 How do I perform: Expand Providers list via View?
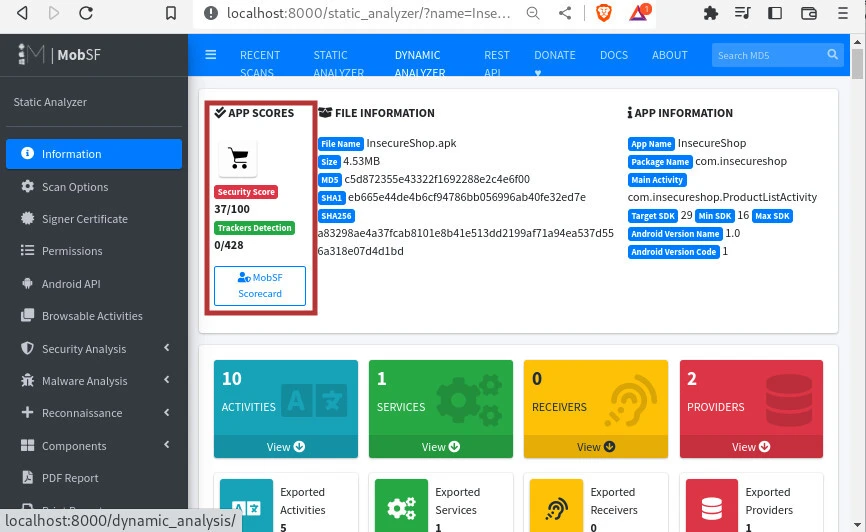pyautogui.click(x=751, y=447)
